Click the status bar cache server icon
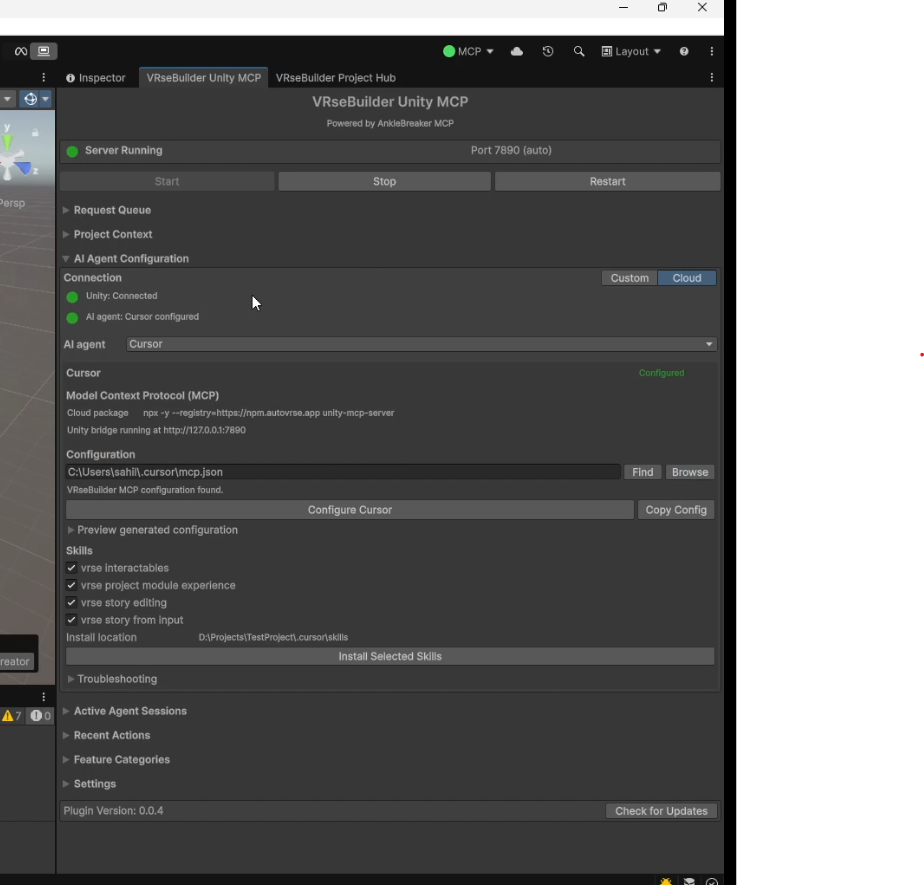 689,881
